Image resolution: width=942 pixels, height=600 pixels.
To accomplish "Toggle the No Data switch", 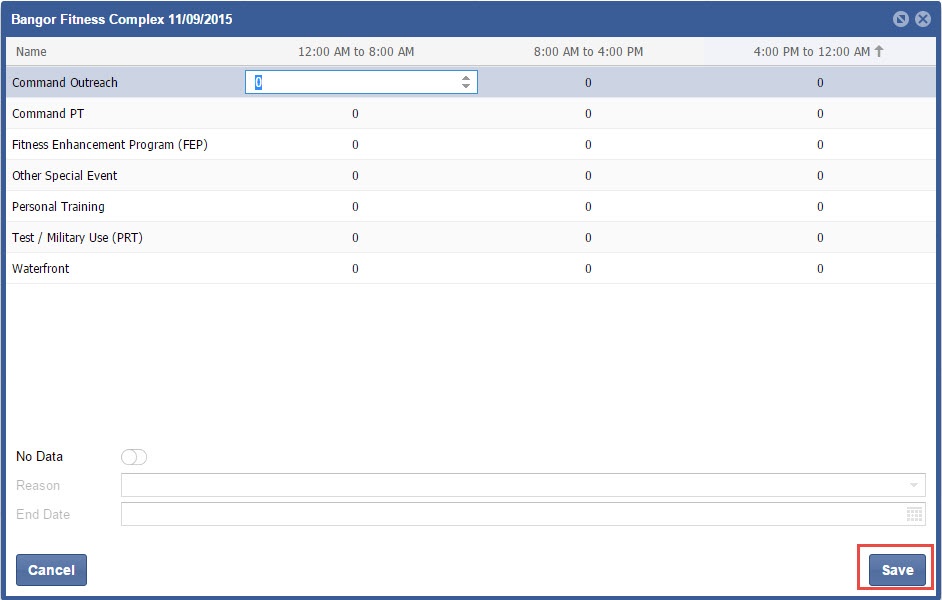I will coord(134,457).
